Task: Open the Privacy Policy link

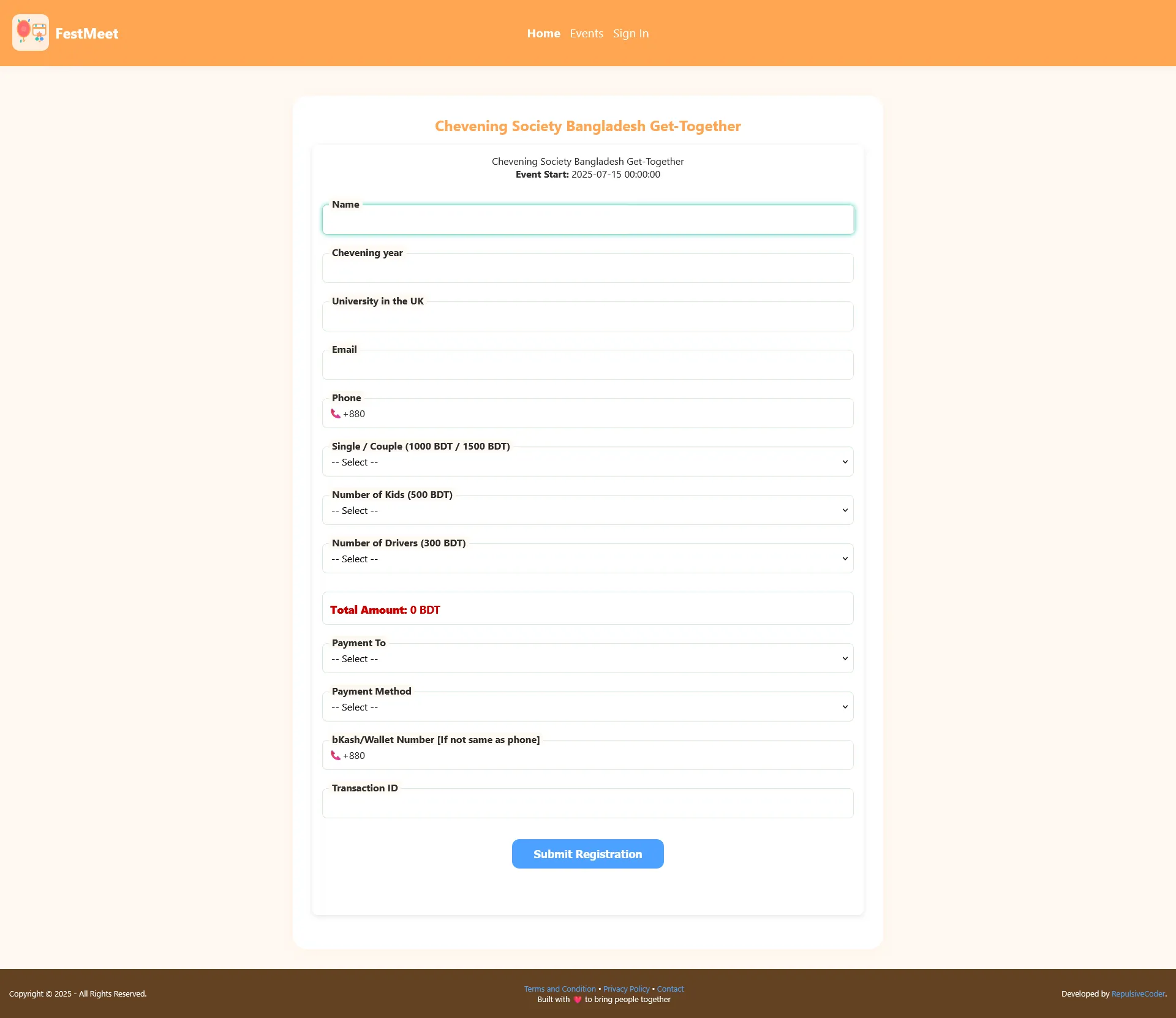Action: pyautogui.click(x=626, y=989)
